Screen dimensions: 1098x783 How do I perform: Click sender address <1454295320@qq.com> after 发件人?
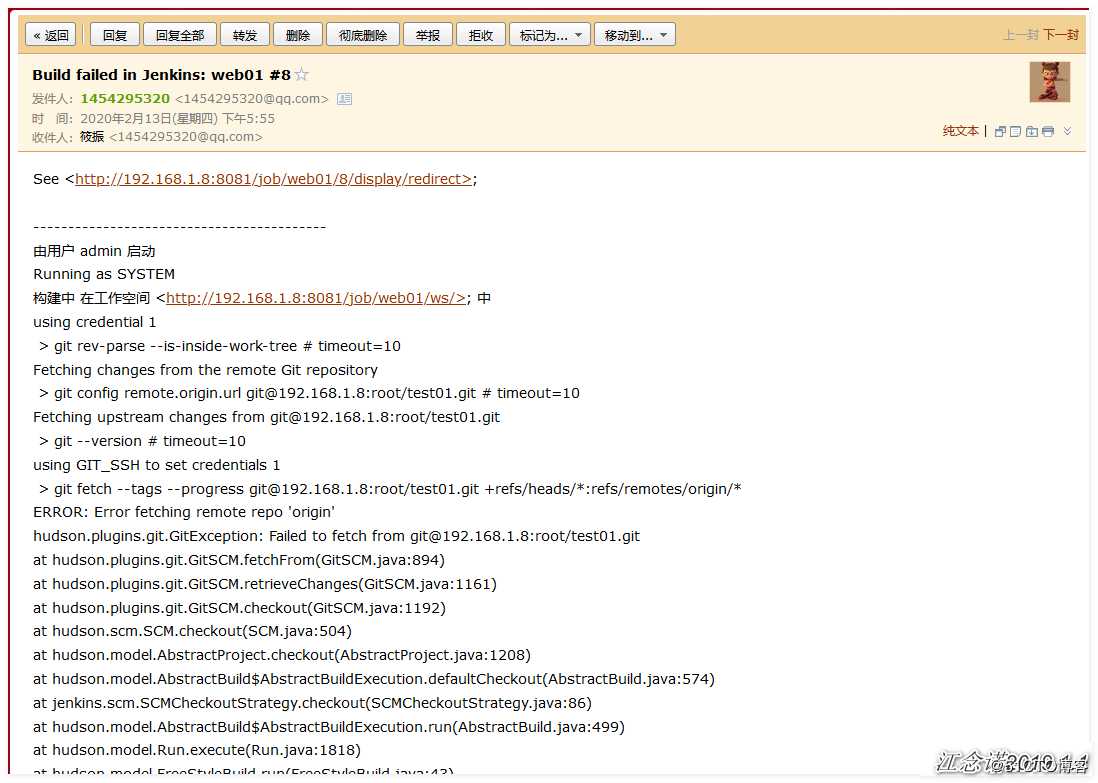251,99
